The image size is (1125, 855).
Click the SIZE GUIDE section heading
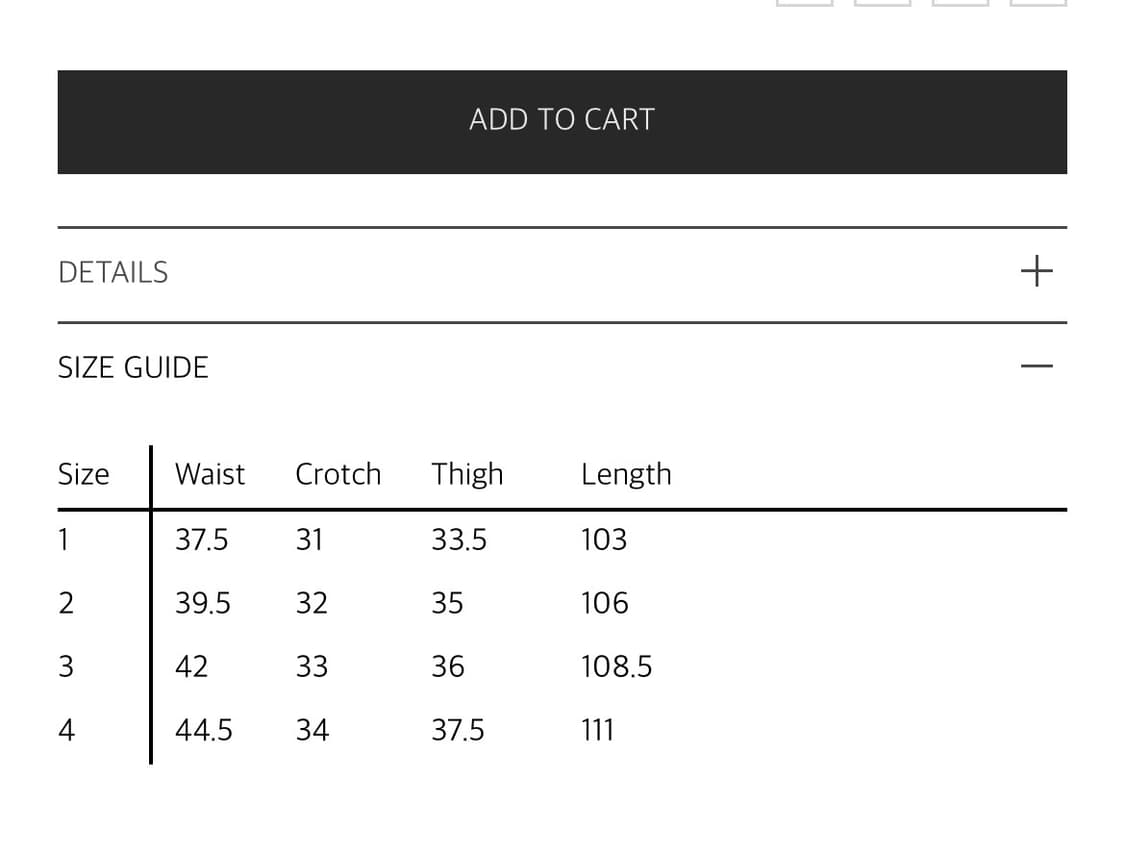coord(133,367)
